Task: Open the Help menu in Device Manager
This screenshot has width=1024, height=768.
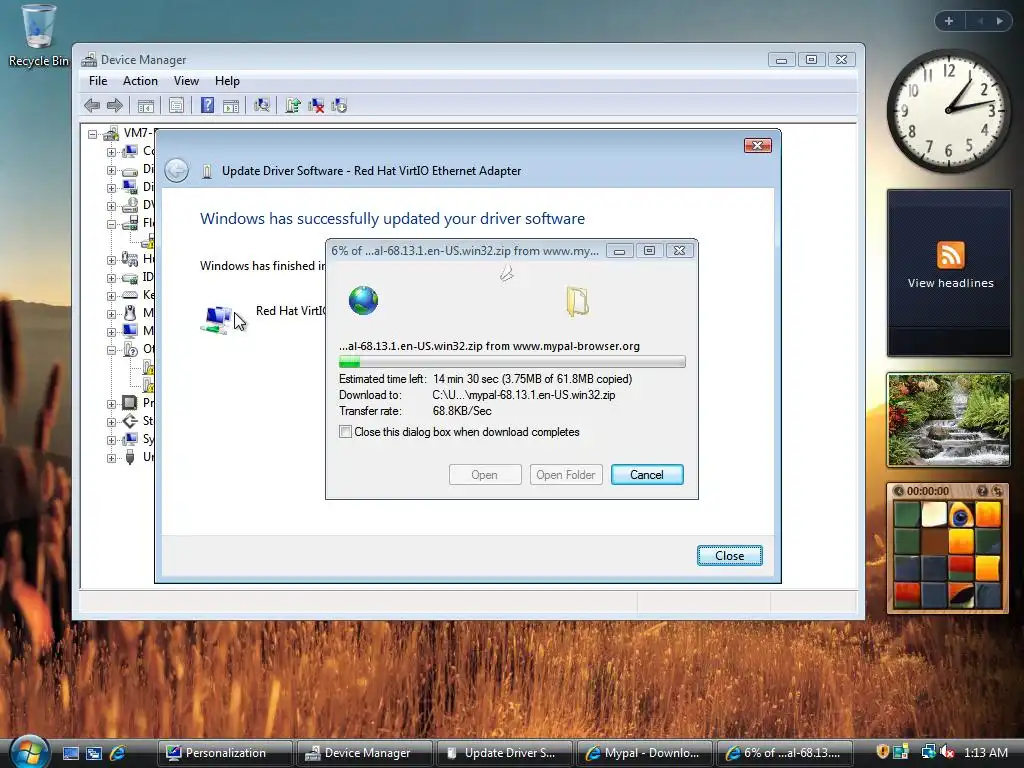Action: (227, 81)
